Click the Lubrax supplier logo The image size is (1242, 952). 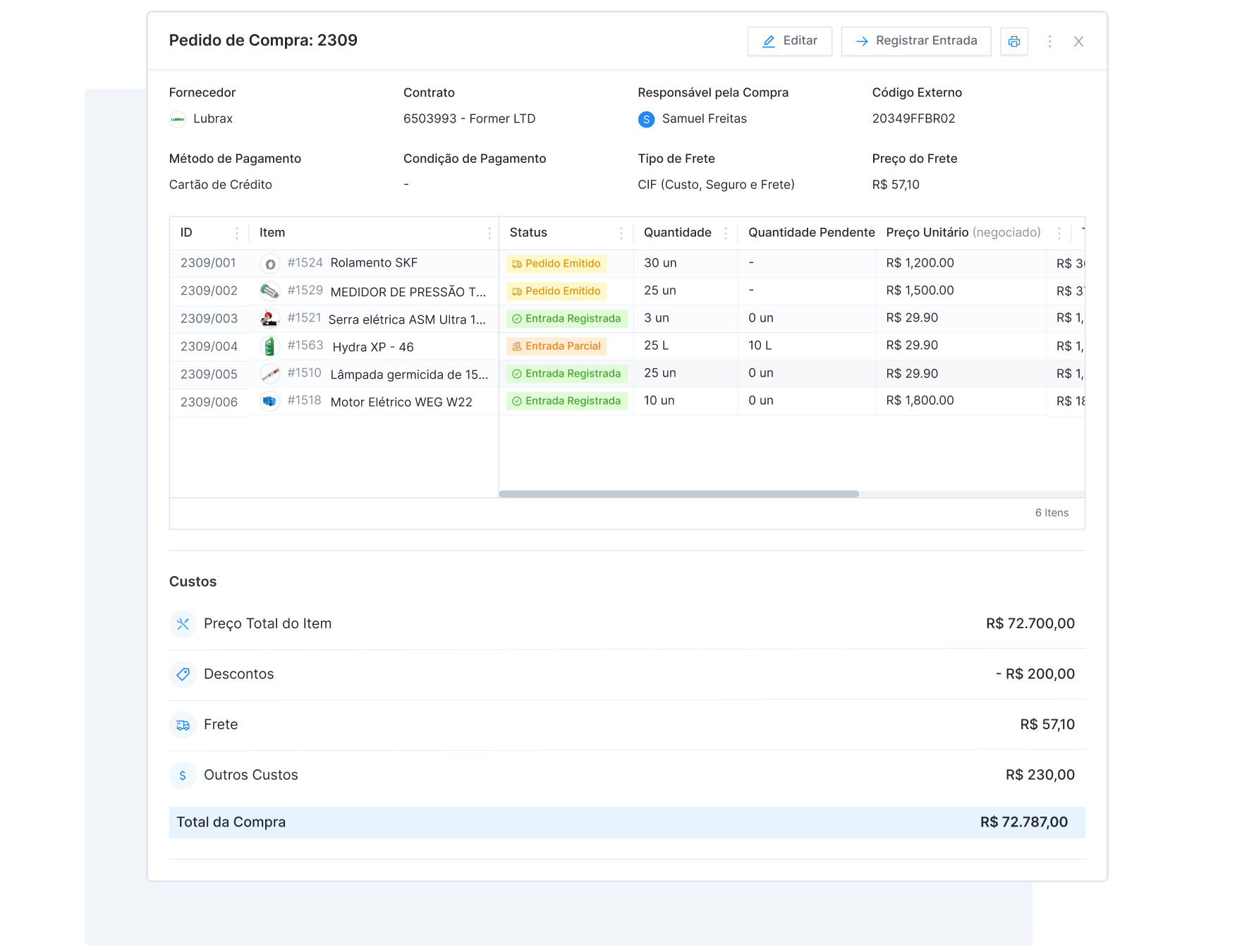178,119
